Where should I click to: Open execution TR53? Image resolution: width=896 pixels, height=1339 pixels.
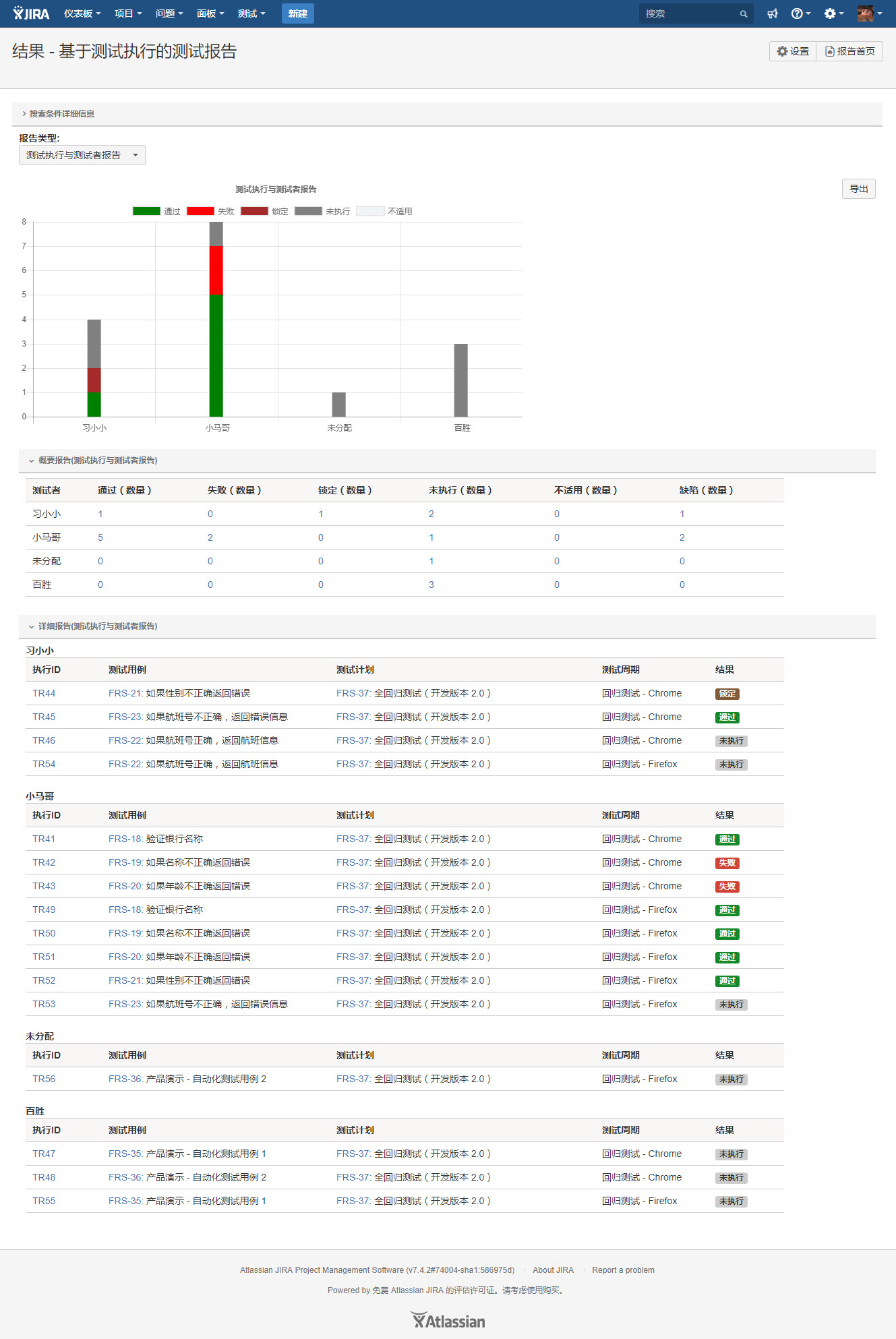coord(44,1004)
